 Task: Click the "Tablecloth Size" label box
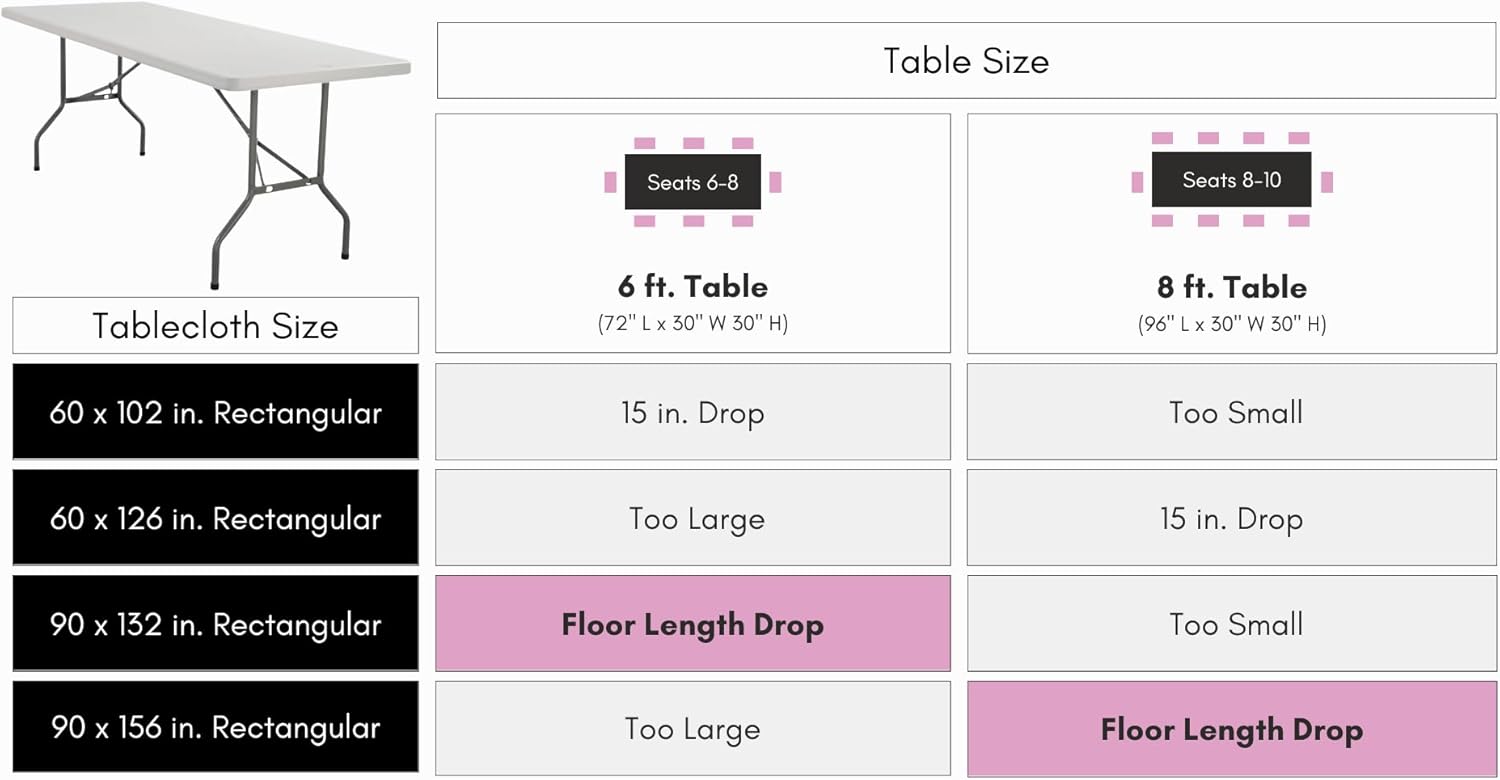click(x=215, y=326)
